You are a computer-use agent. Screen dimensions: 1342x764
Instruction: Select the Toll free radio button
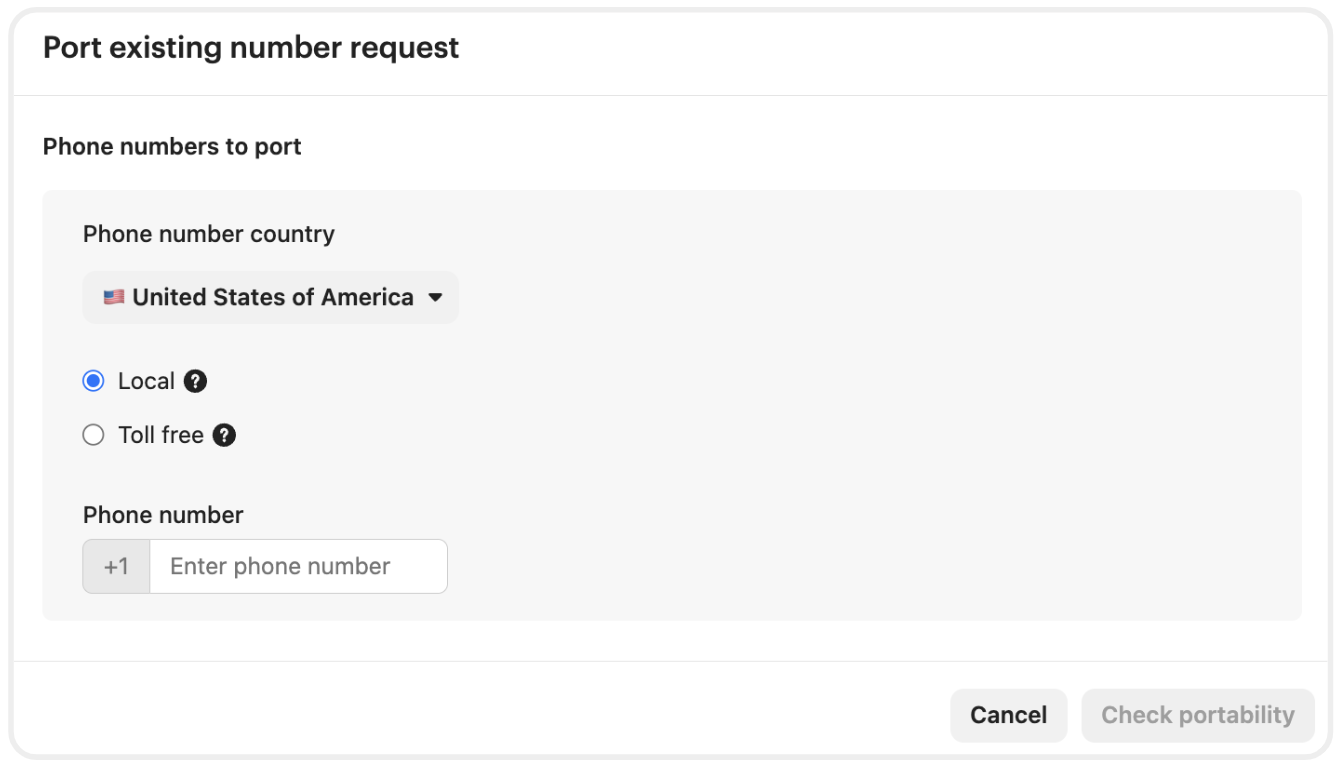(93, 435)
